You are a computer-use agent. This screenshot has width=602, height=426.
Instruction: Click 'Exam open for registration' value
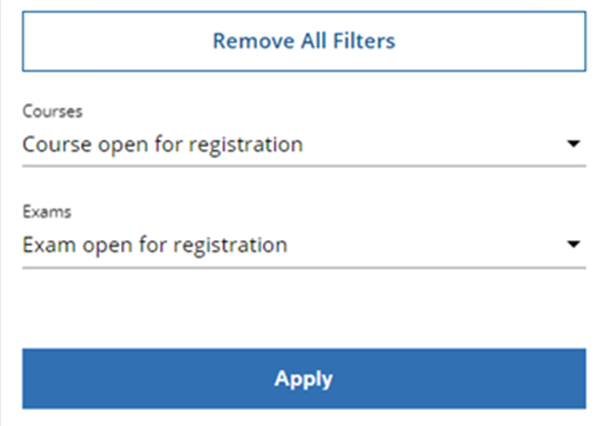[155, 244]
